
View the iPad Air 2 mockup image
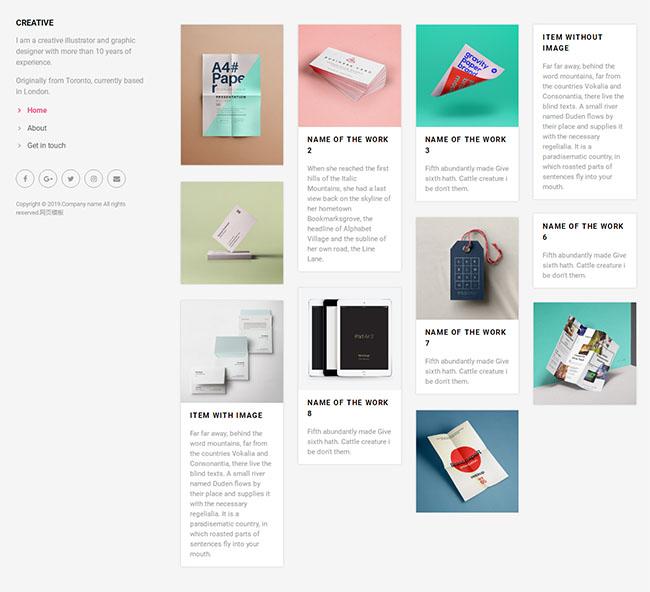tap(349, 339)
